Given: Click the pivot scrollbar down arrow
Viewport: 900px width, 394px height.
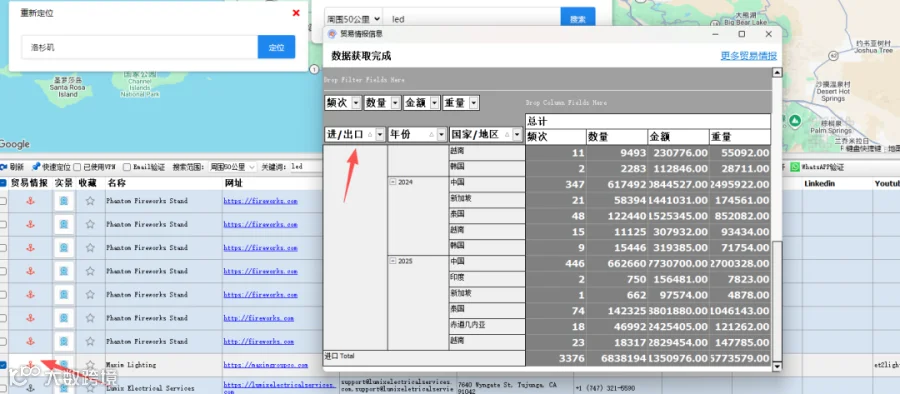Looking at the screenshot, I should coord(777,366).
